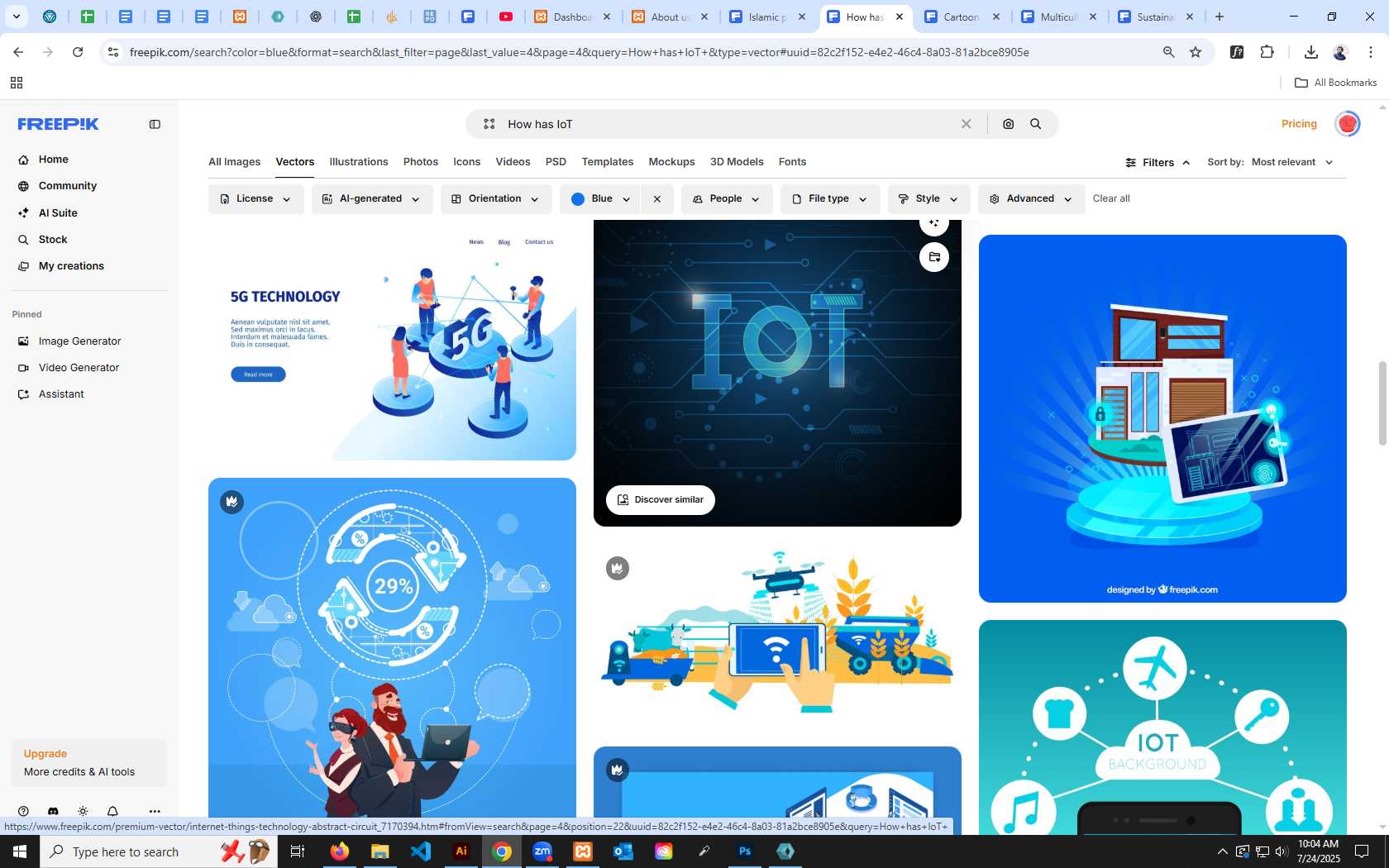Image resolution: width=1389 pixels, height=868 pixels.
Task: Switch to Fonts tab
Action: coord(792,162)
